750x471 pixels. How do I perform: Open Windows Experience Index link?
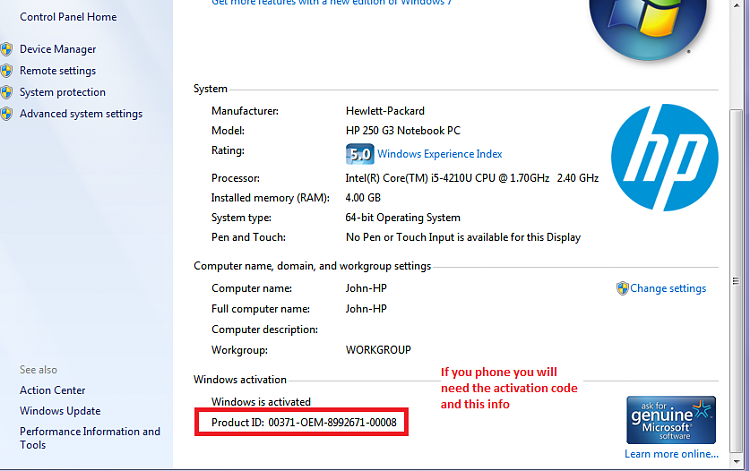[x=440, y=154]
